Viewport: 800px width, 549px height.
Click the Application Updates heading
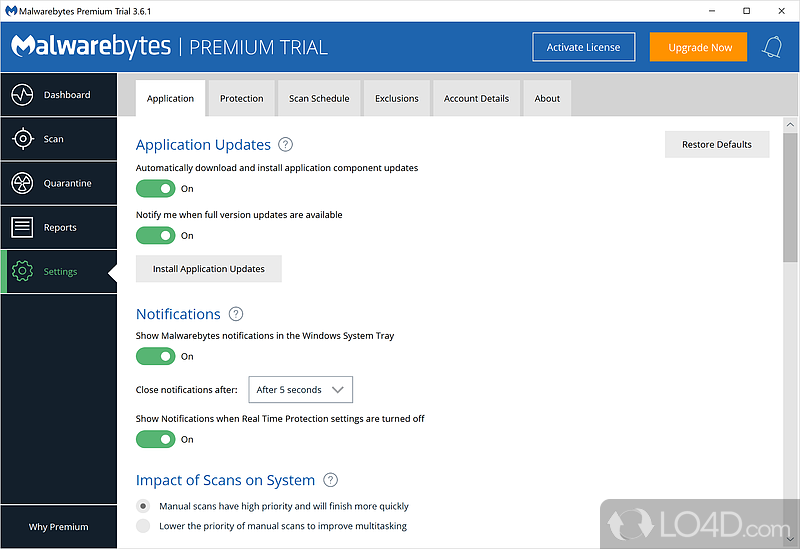203,145
